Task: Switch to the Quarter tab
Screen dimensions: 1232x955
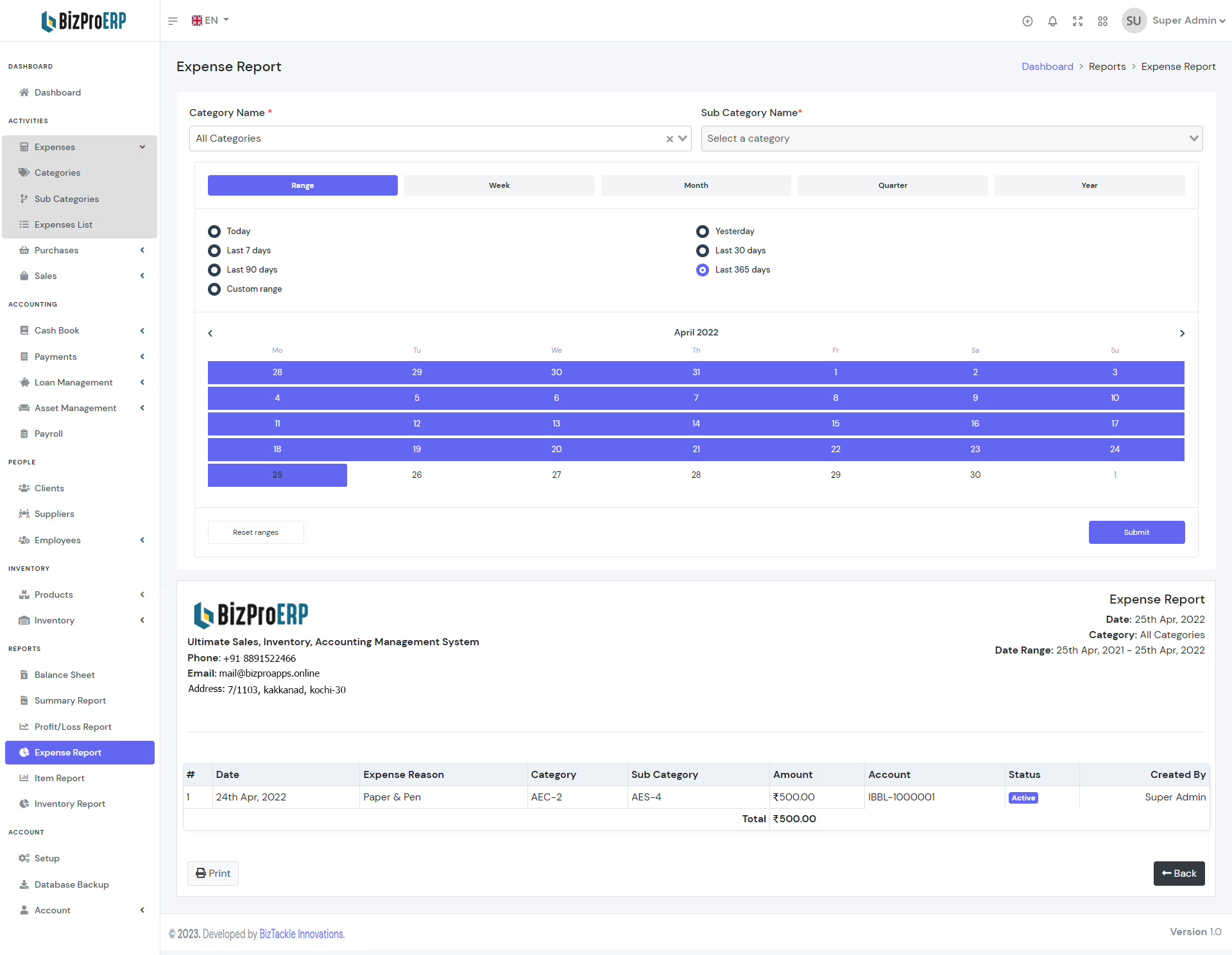Action: point(892,185)
